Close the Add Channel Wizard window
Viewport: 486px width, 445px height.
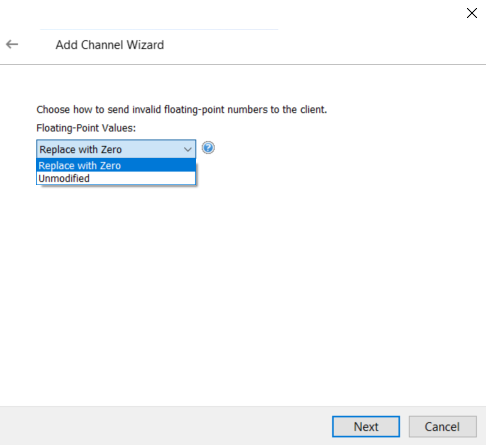[x=472, y=13]
